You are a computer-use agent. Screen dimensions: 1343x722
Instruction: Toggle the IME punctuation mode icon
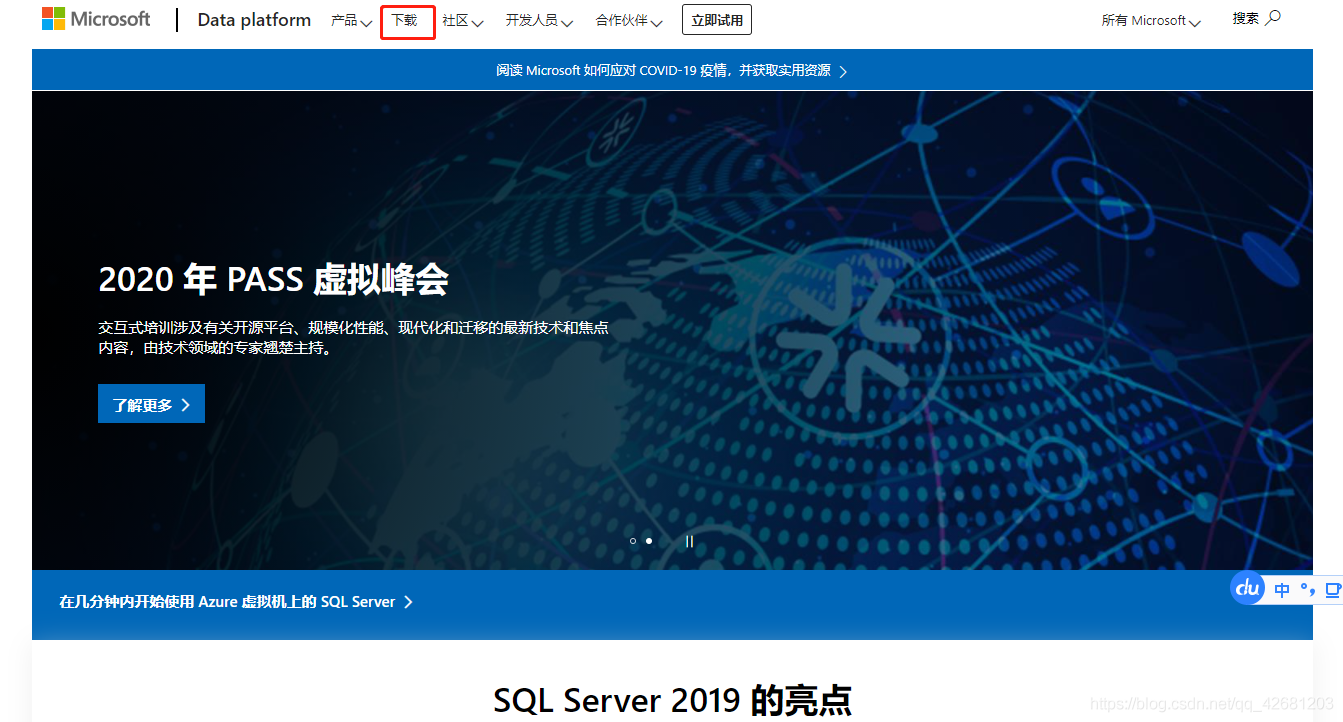(x=1308, y=590)
